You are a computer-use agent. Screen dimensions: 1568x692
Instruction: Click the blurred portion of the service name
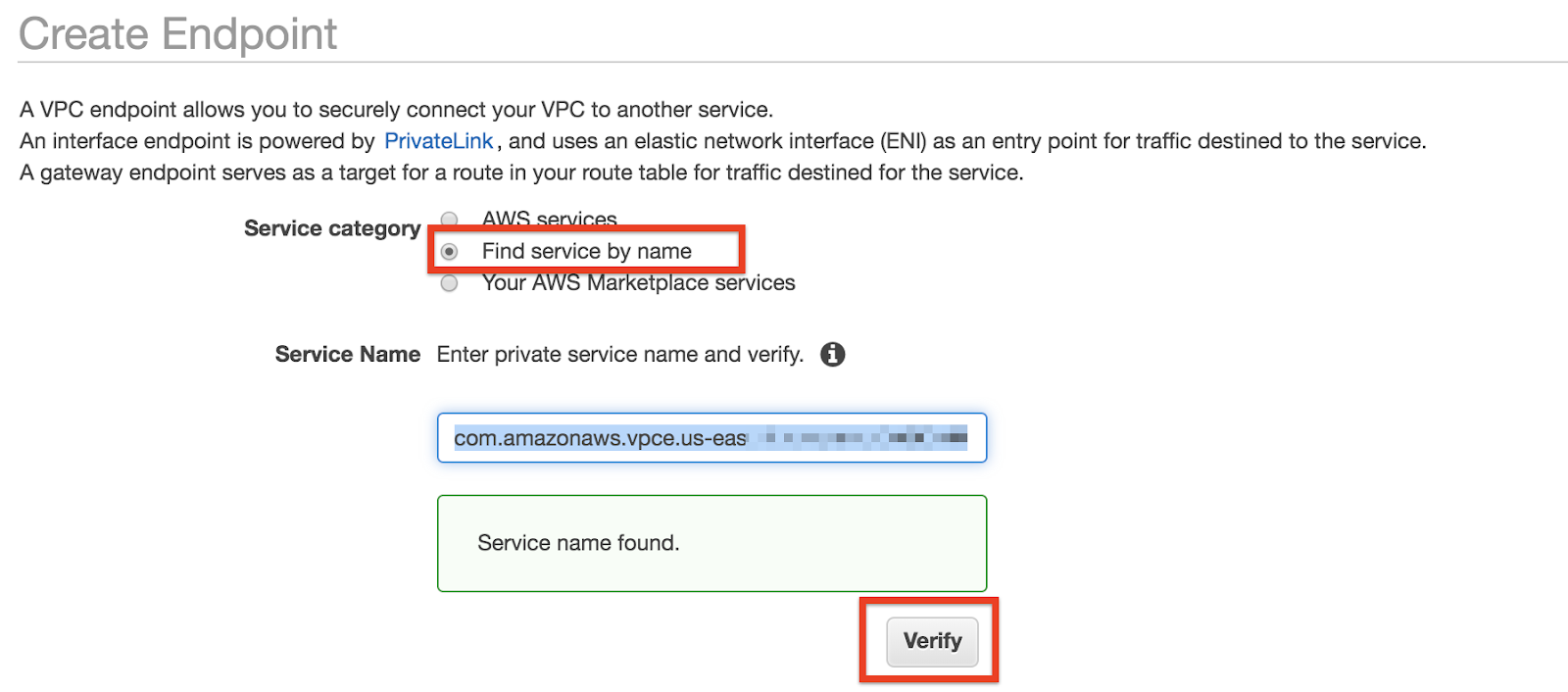coord(858,437)
